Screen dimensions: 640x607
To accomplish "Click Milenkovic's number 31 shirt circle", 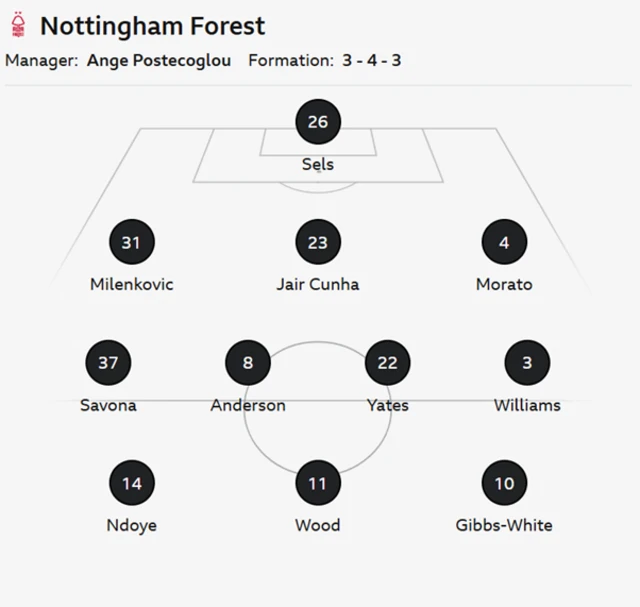I will pyautogui.click(x=131, y=242).
